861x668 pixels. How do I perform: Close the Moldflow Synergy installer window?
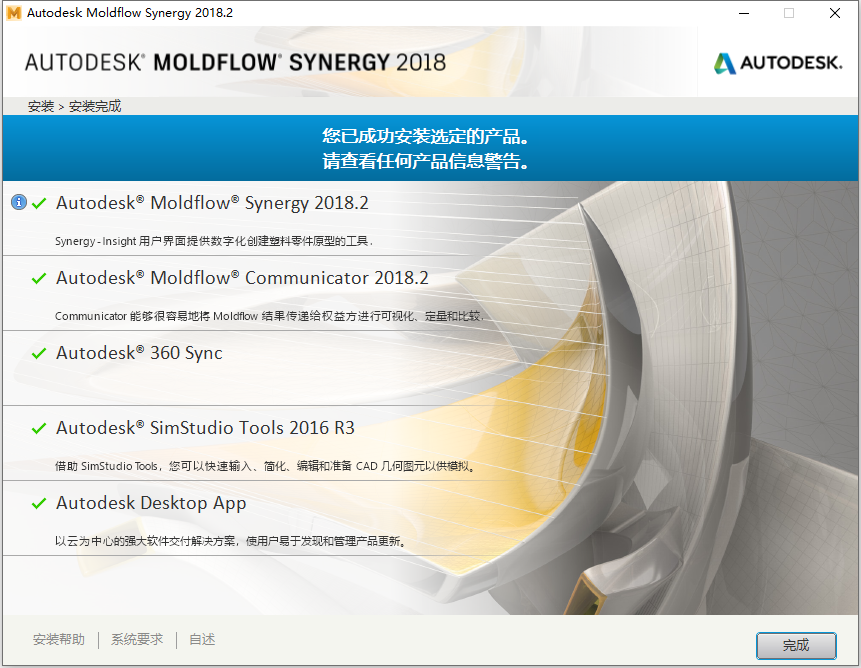(x=835, y=13)
